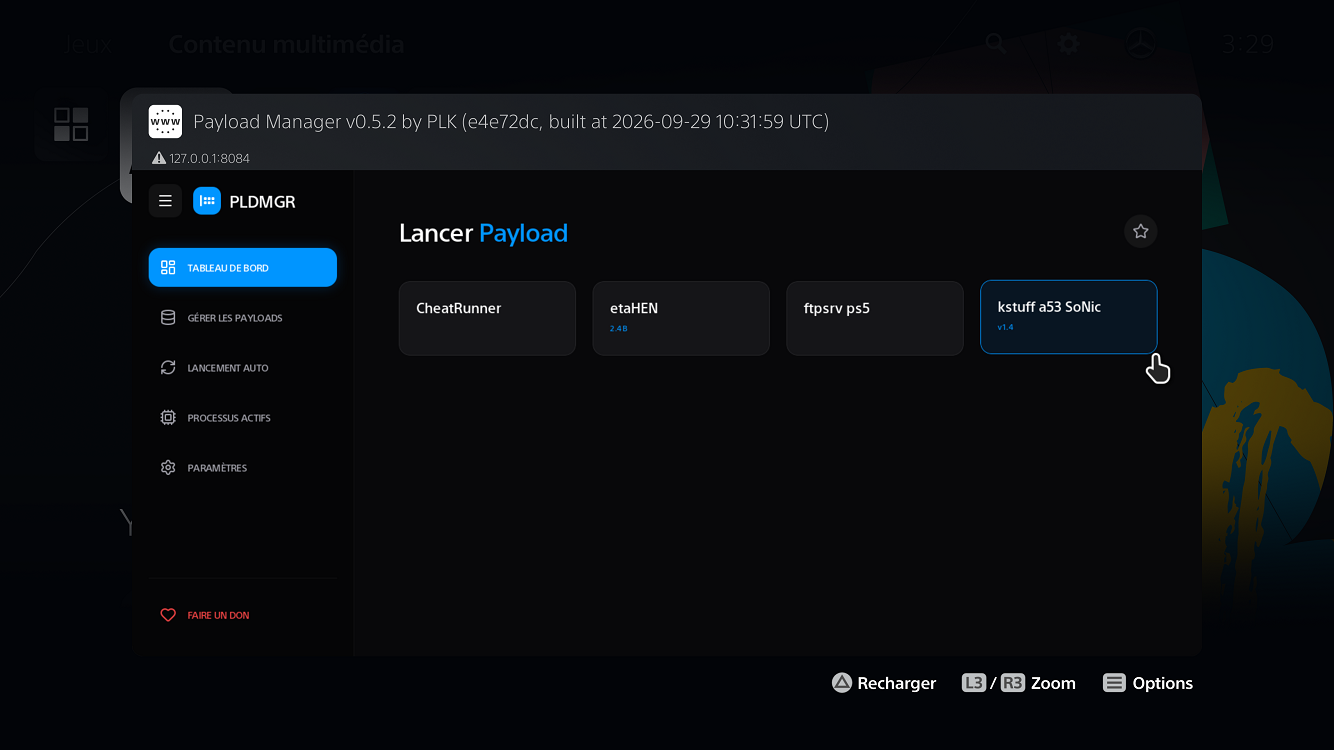Launch the kstuff a53 SoNic payload
The image size is (1334, 750).
(1069, 317)
